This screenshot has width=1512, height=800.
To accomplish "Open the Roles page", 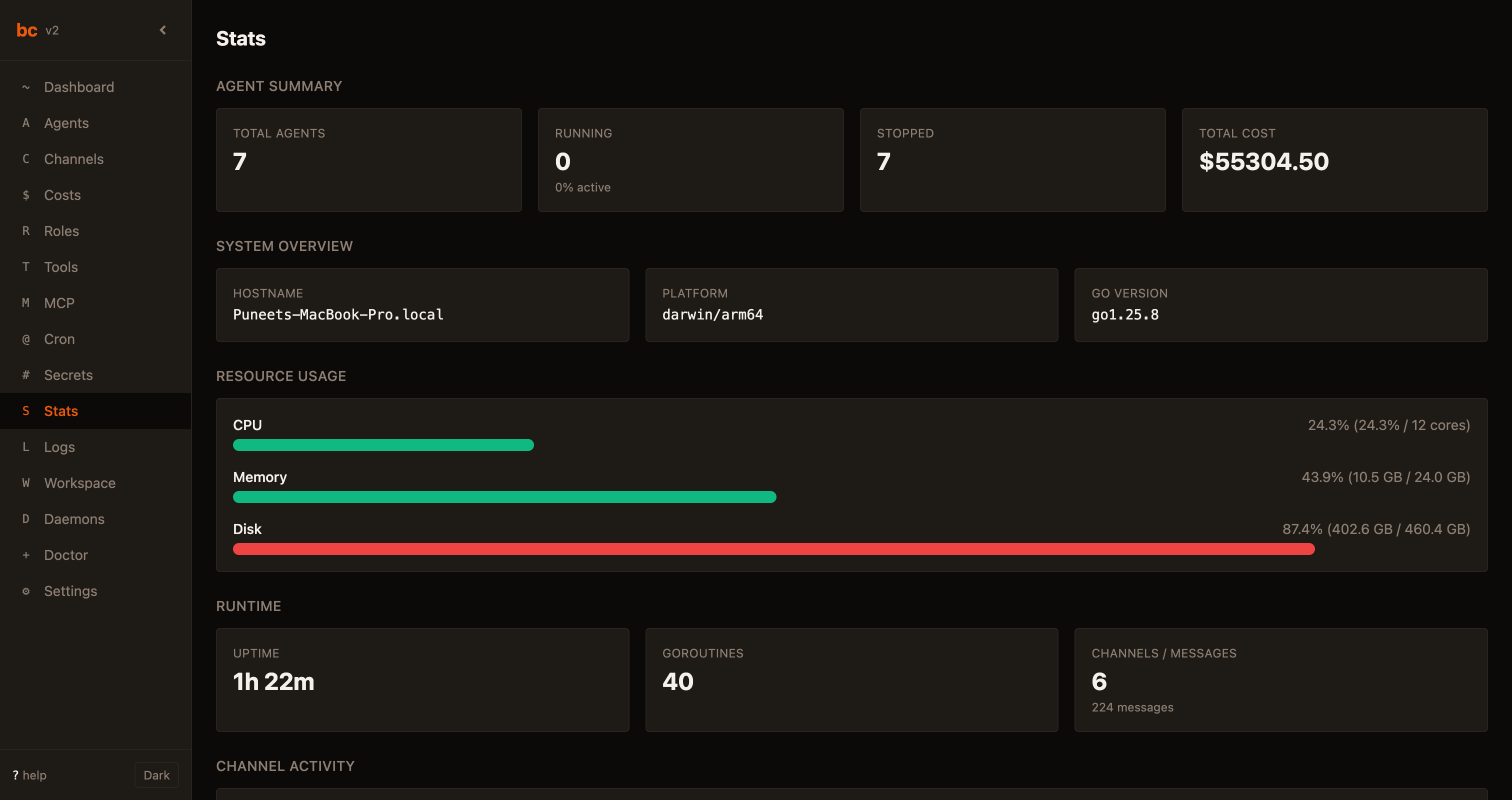I will pos(95,230).
